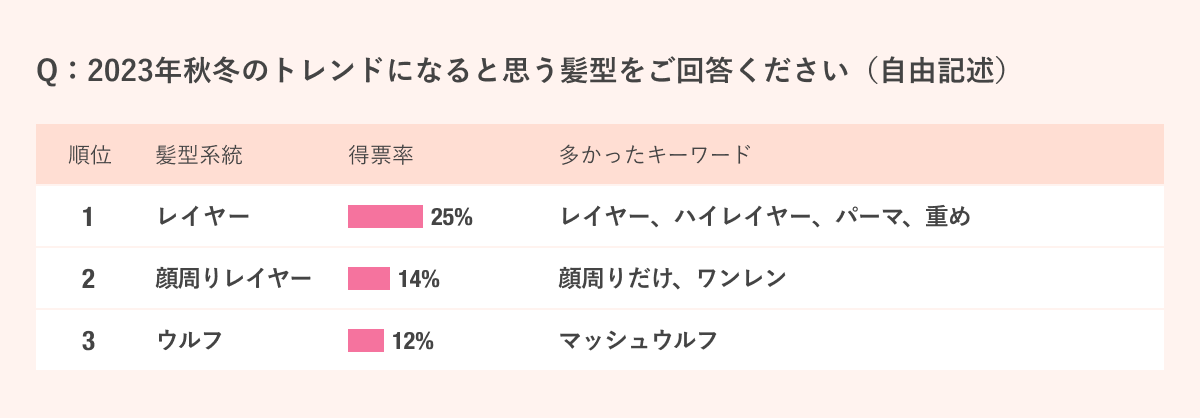Click the keywords 顔周りだけ、ワンレン

pyautogui.click(x=673, y=279)
